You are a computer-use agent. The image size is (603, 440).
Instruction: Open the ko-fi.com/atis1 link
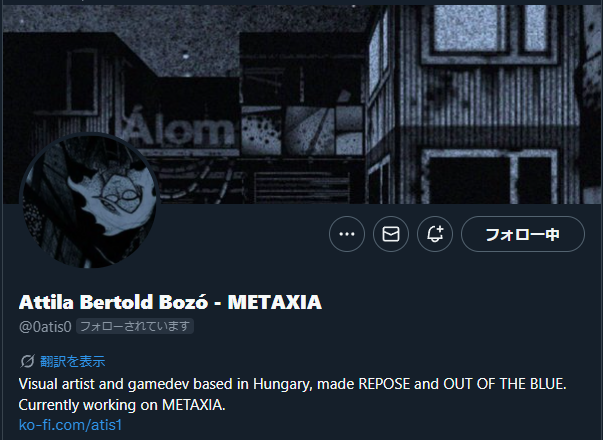70,425
